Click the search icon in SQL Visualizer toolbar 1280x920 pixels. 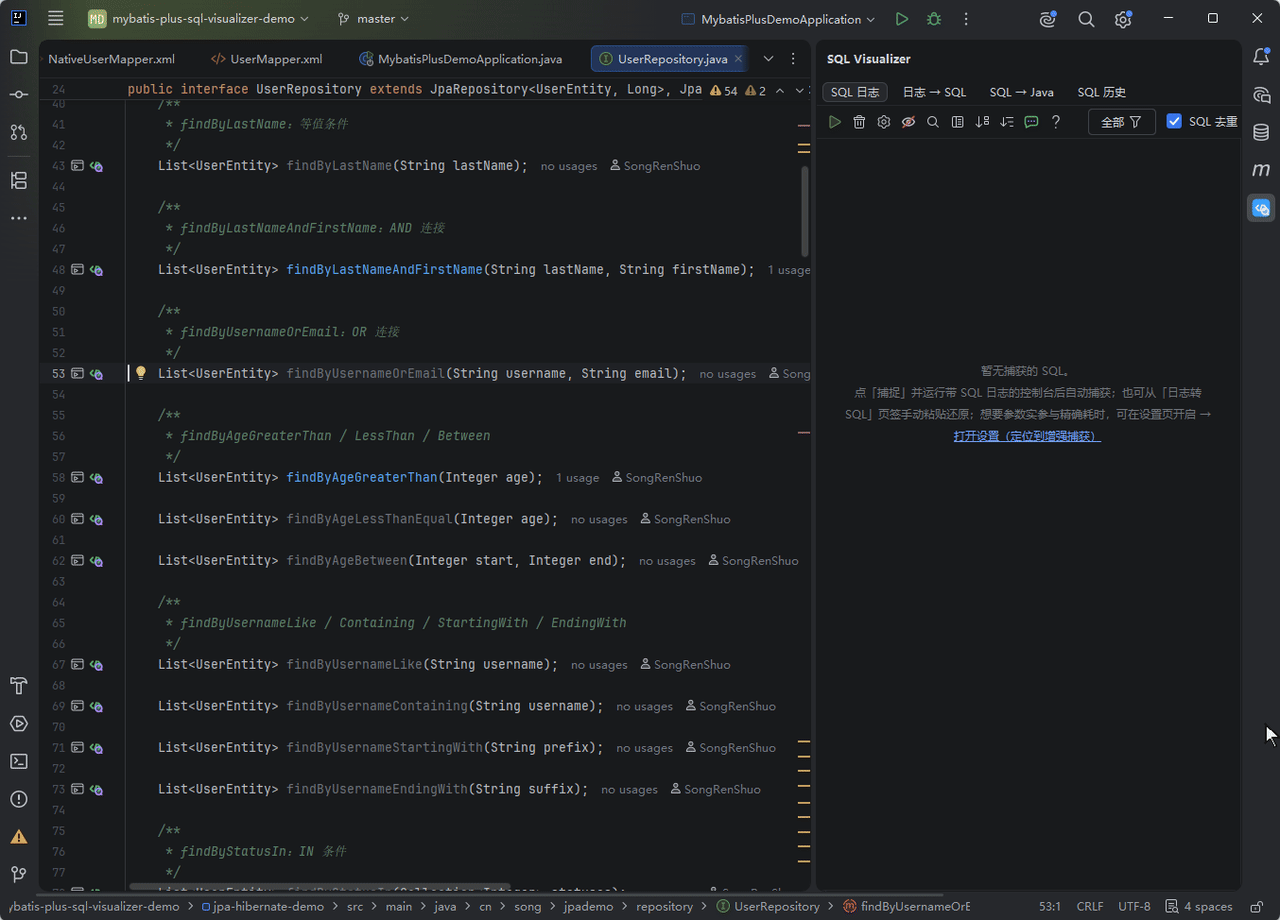pos(933,122)
